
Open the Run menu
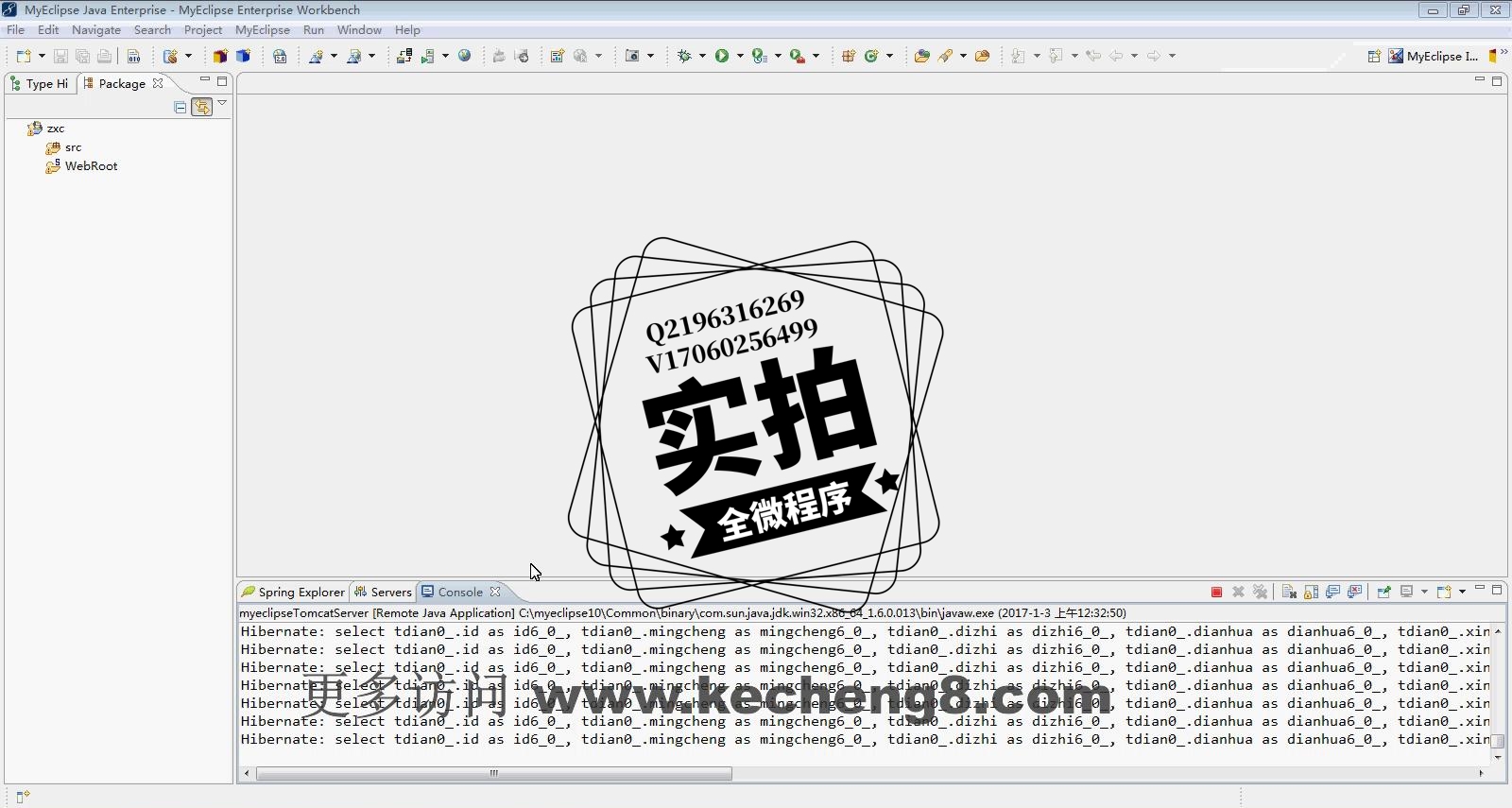coord(314,29)
